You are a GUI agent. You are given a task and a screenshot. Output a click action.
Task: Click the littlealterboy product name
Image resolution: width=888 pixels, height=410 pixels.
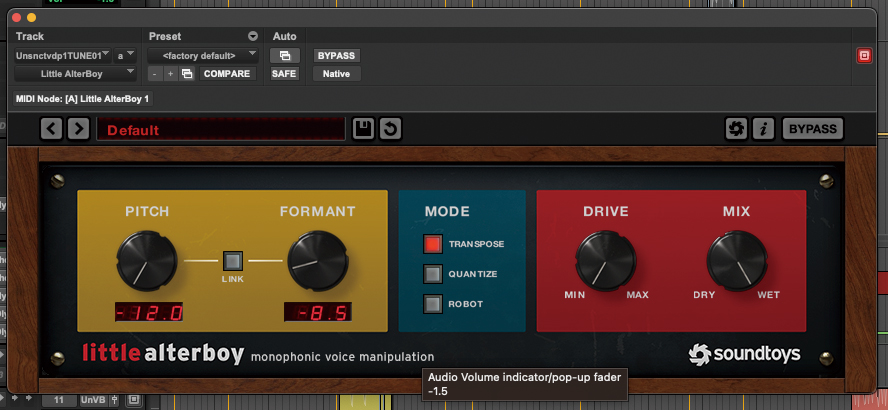pos(163,353)
